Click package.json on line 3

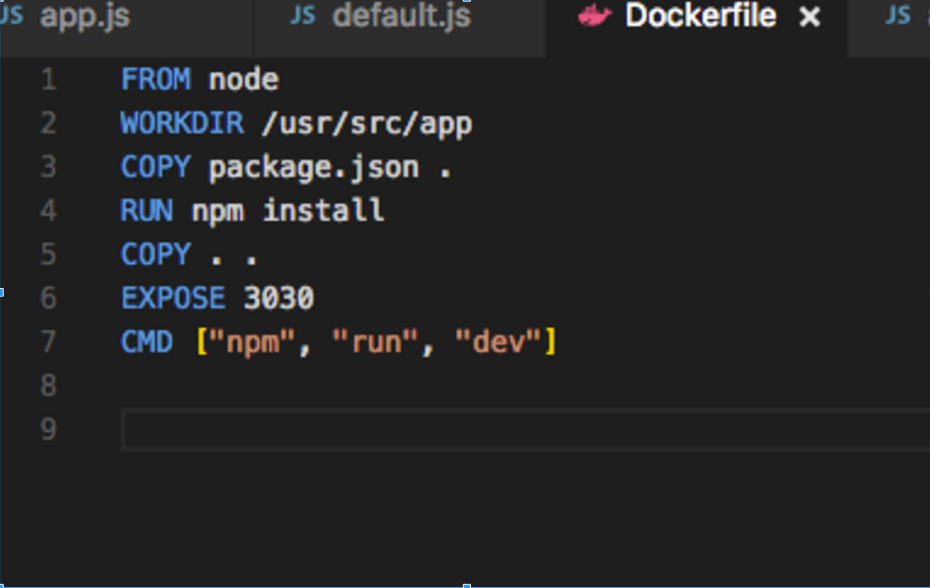[x=314, y=168]
